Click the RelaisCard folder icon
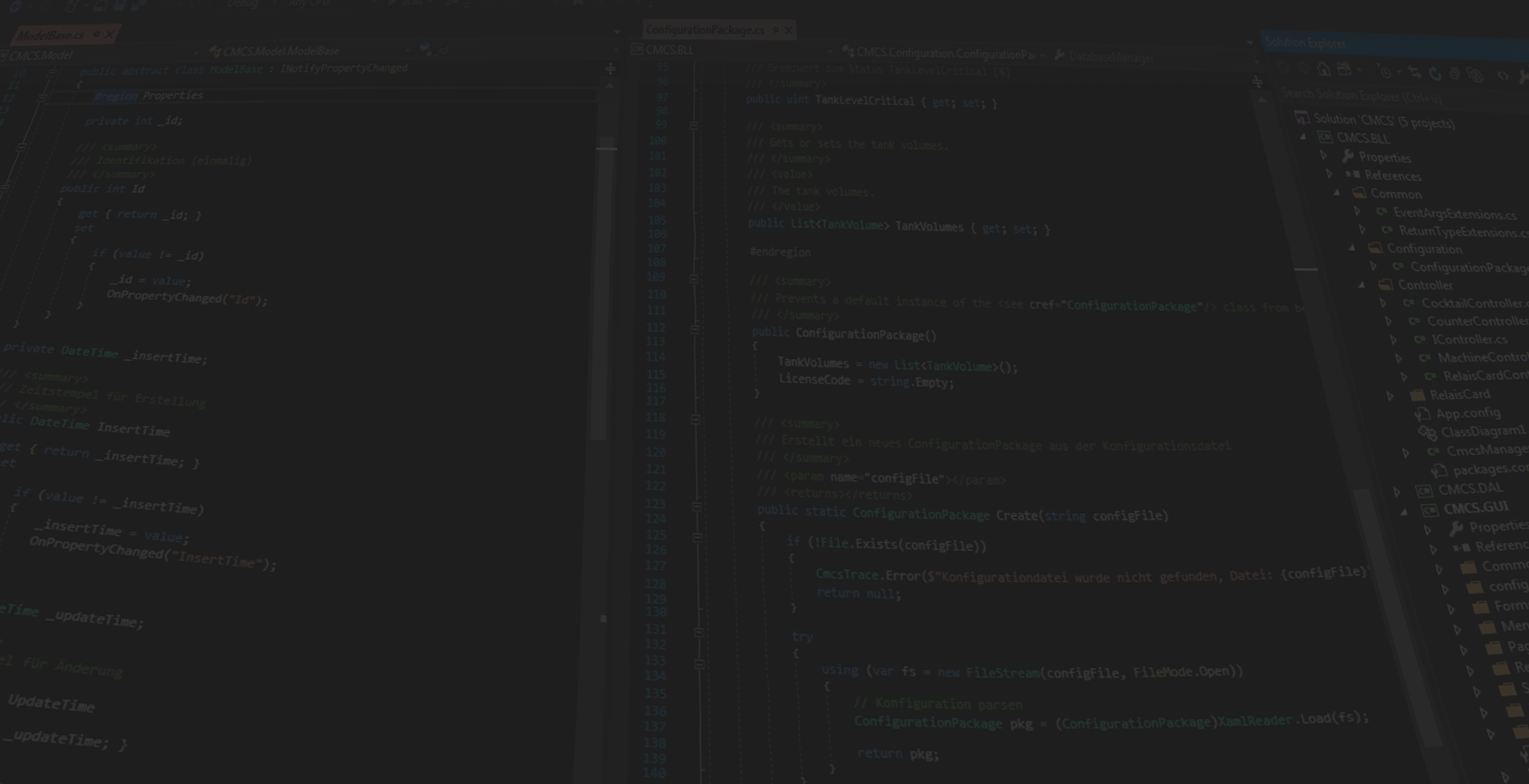Image resolution: width=1529 pixels, height=784 pixels. pyautogui.click(x=1417, y=395)
